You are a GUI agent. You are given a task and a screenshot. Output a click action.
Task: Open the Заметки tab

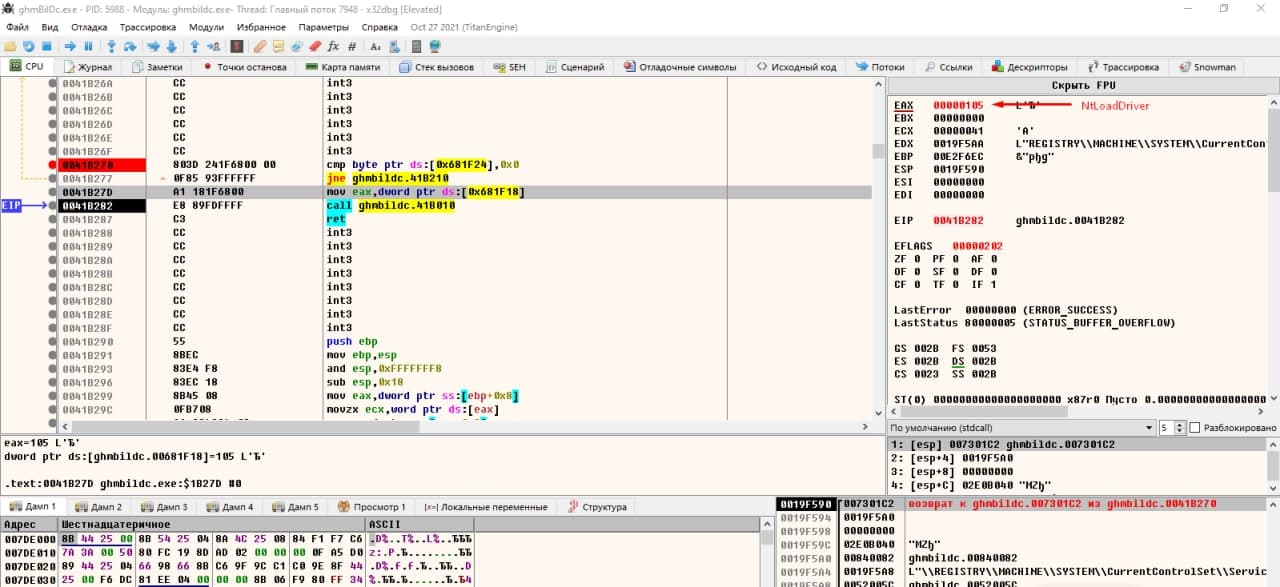157,67
